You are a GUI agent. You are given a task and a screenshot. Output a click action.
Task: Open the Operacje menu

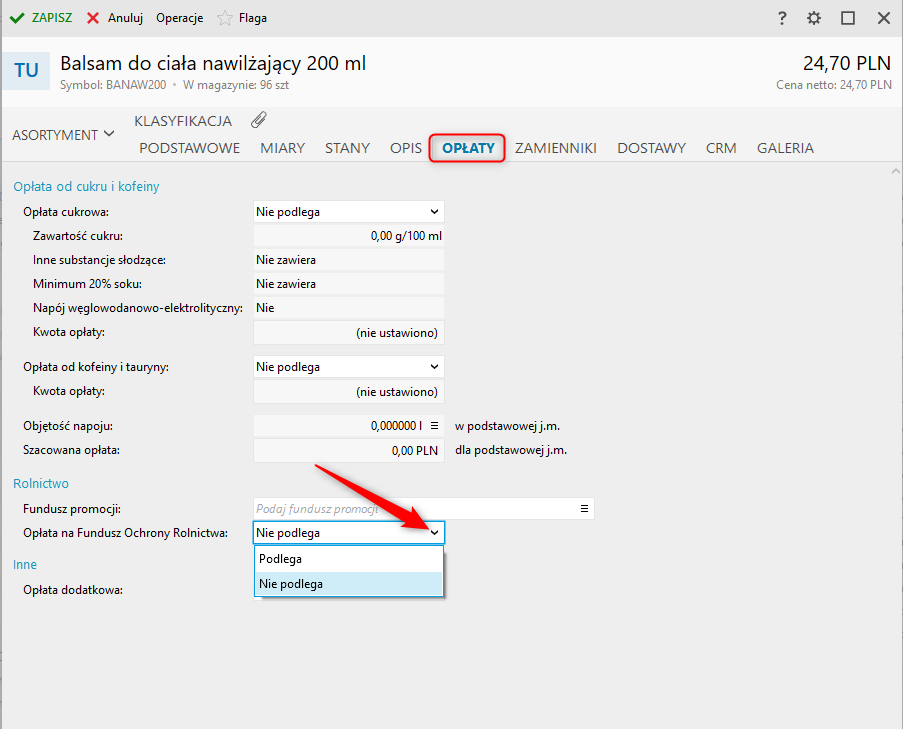coord(180,18)
